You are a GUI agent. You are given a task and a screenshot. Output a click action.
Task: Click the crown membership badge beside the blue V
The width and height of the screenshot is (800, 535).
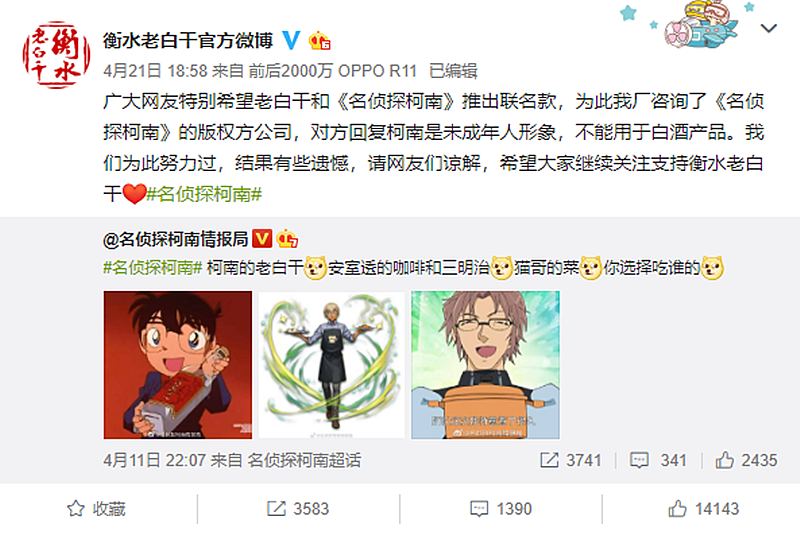click(x=319, y=40)
